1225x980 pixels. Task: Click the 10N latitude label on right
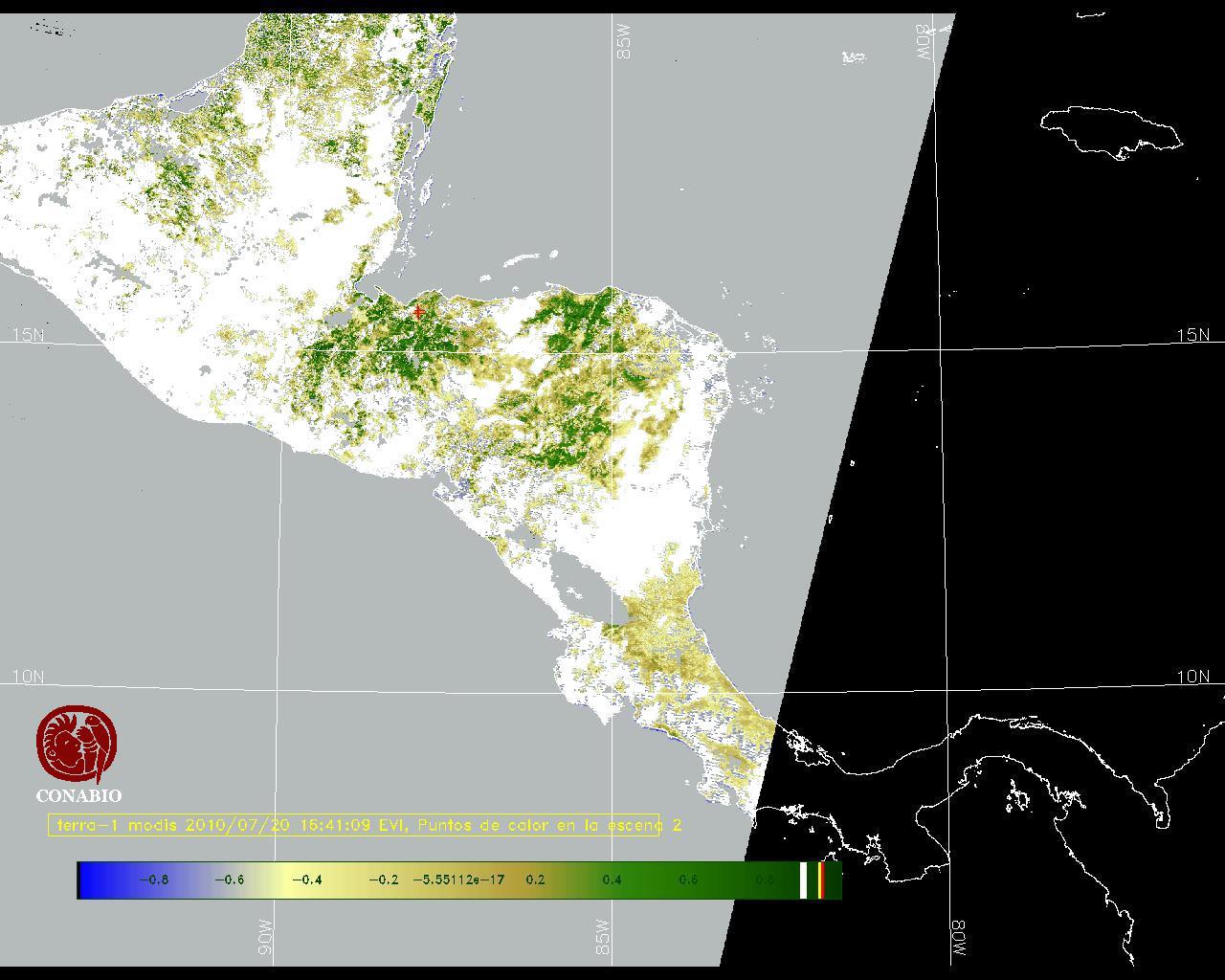pyautogui.click(x=1192, y=677)
